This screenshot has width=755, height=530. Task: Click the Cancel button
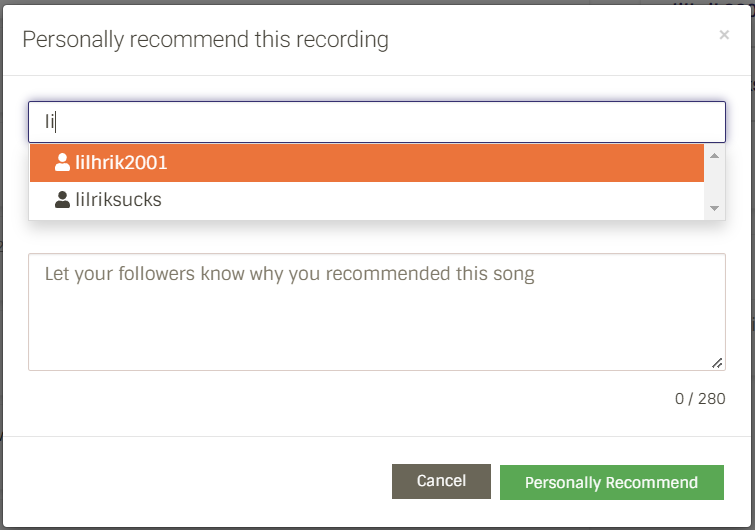coord(441,481)
